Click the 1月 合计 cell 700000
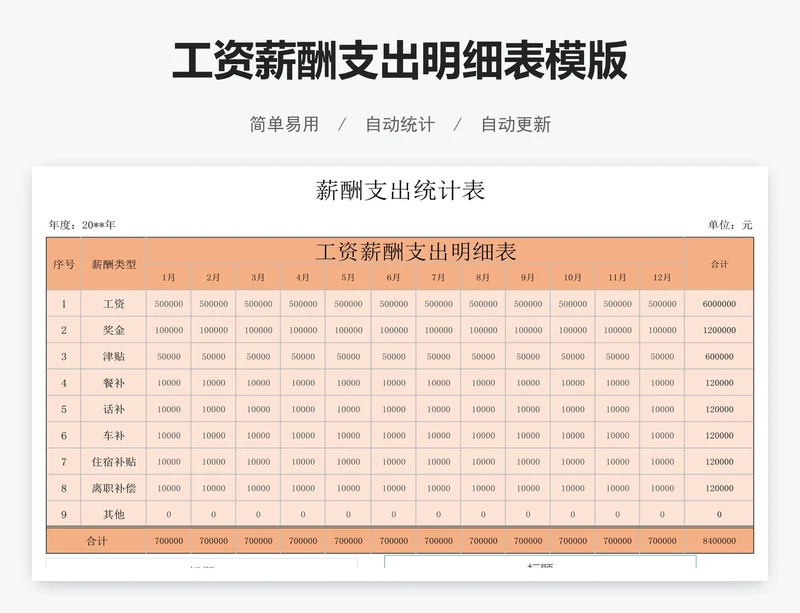The image size is (800, 613). [x=169, y=541]
